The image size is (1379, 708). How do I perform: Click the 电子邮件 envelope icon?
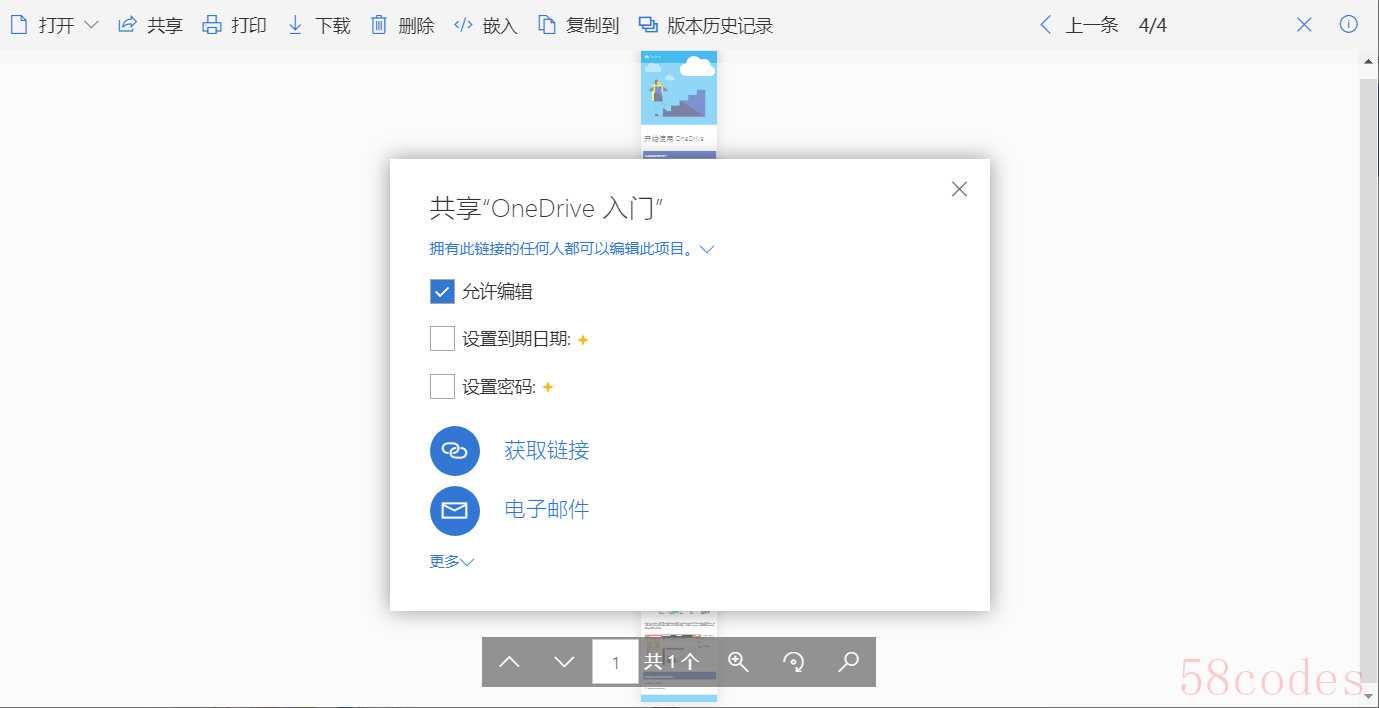tap(455, 510)
